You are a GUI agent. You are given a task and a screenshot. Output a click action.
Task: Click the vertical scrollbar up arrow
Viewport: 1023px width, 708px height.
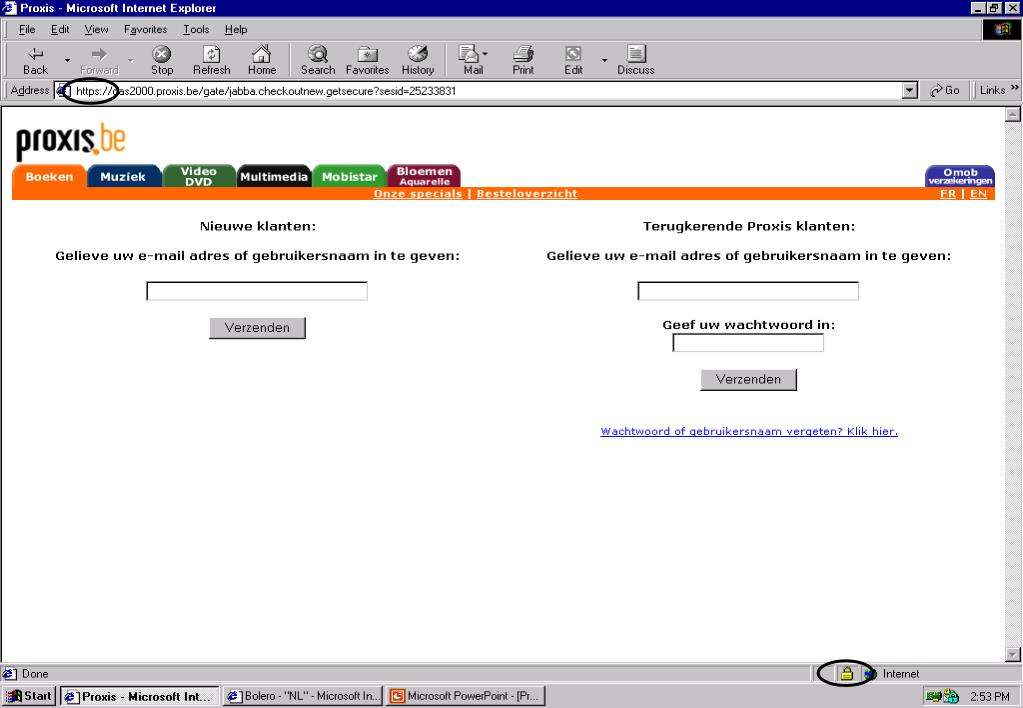coord(1013,115)
